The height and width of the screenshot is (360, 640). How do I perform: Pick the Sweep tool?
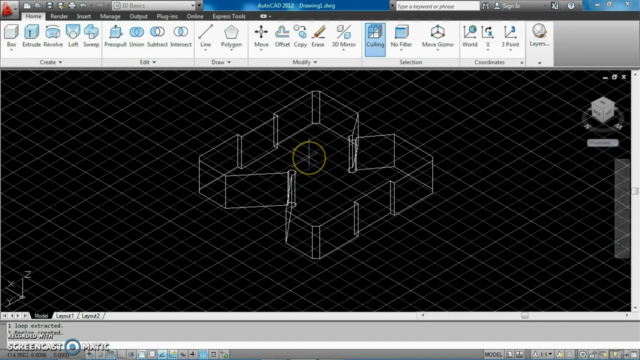(91, 36)
